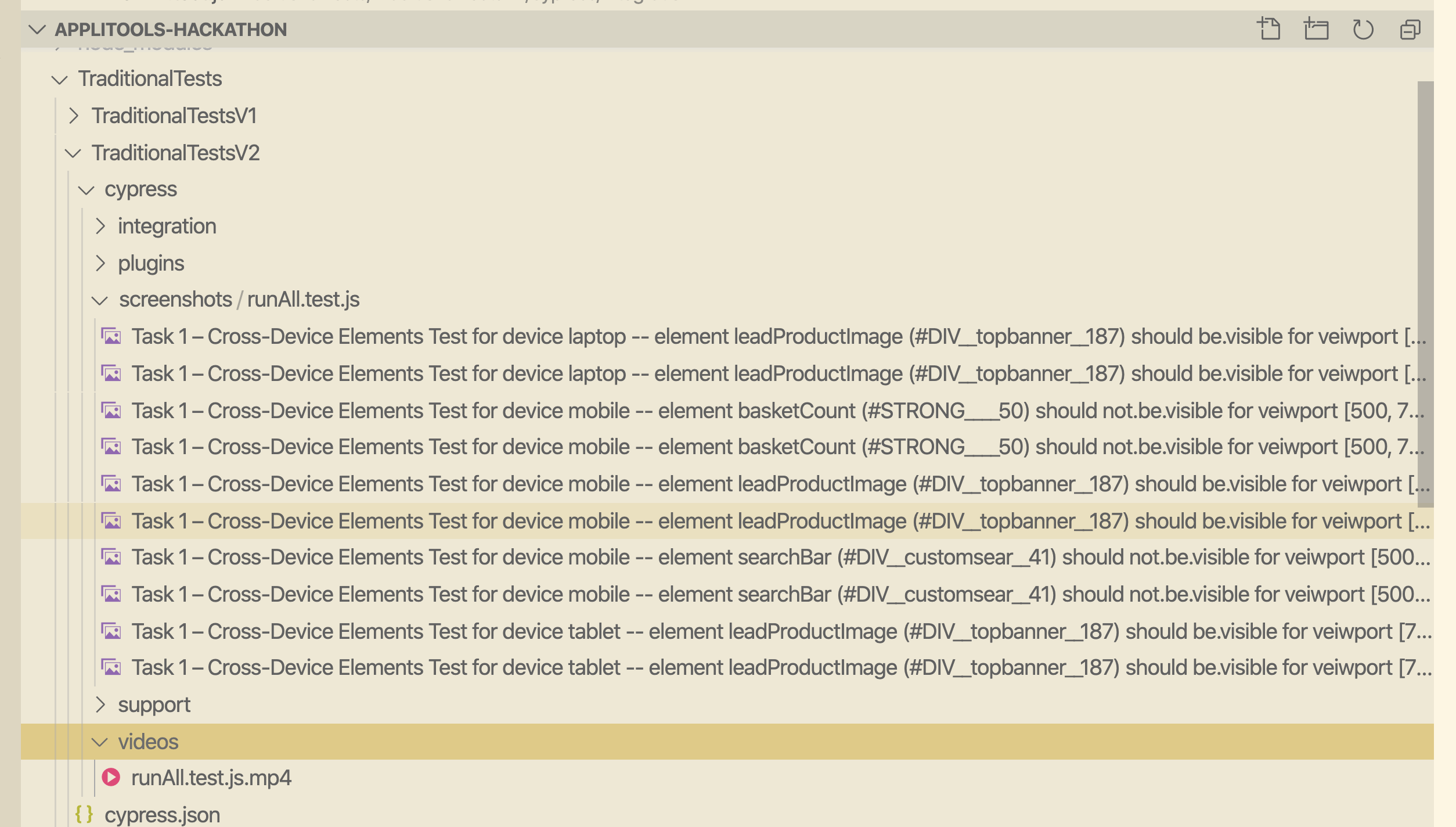Select the plugins folder name

[151, 263]
